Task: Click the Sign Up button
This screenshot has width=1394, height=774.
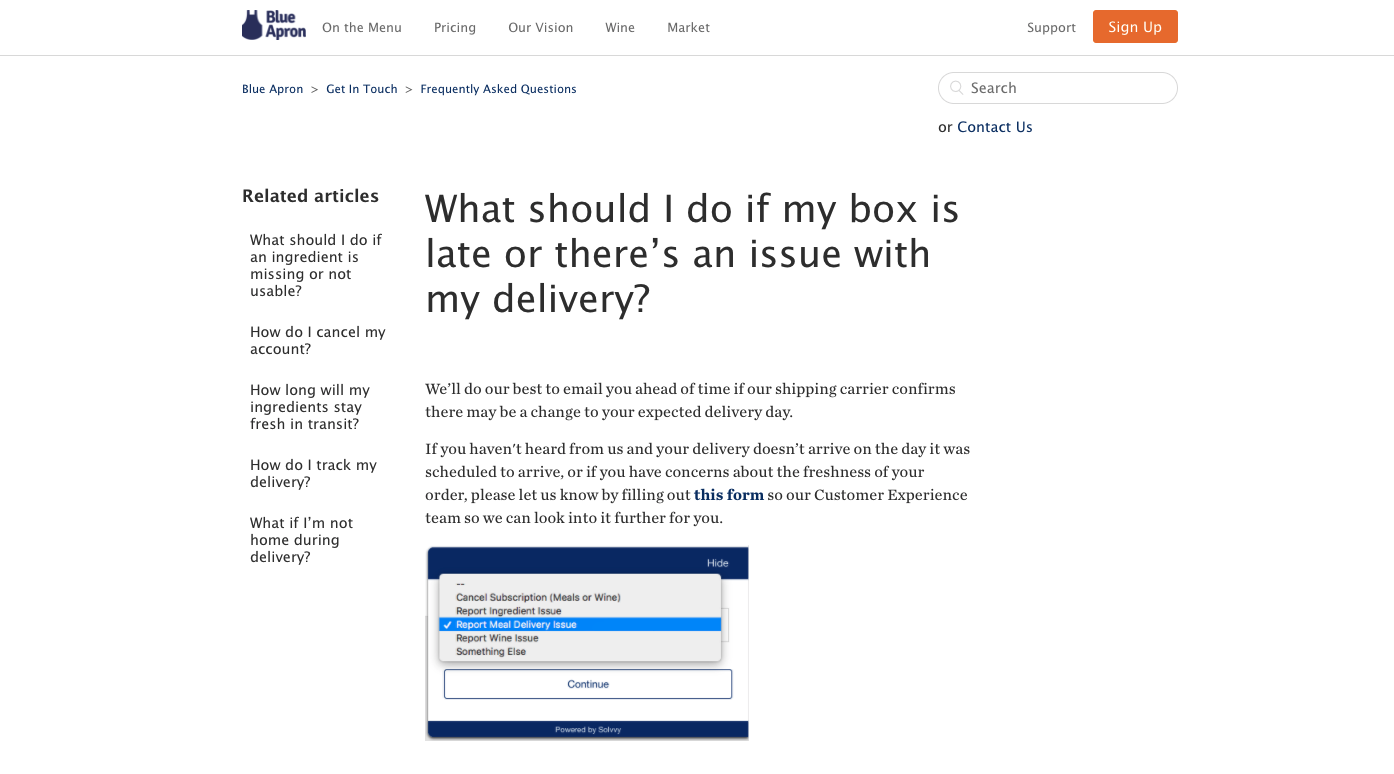Action: [x=1135, y=27]
